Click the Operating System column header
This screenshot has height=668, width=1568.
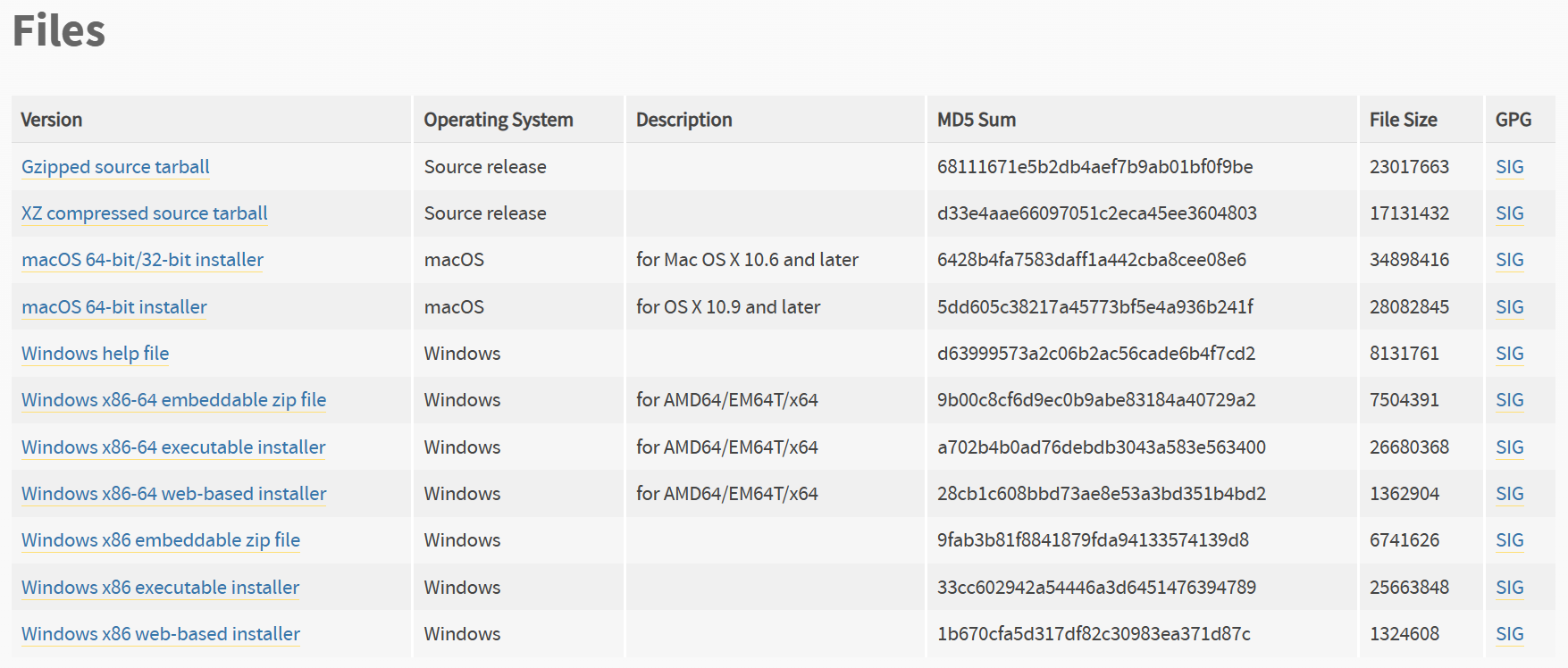pyautogui.click(x=498, y=120)
